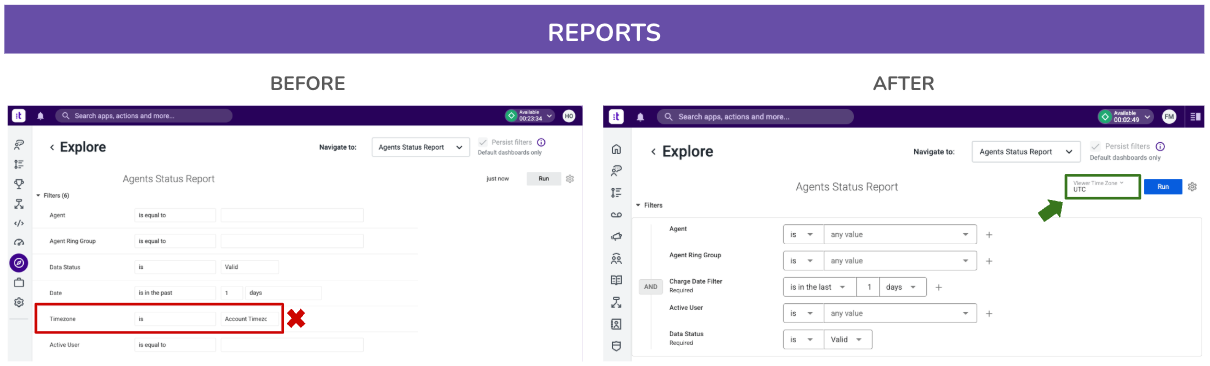Open Navigate to dropdown in AFTER panel

[x=1026, y=152]
